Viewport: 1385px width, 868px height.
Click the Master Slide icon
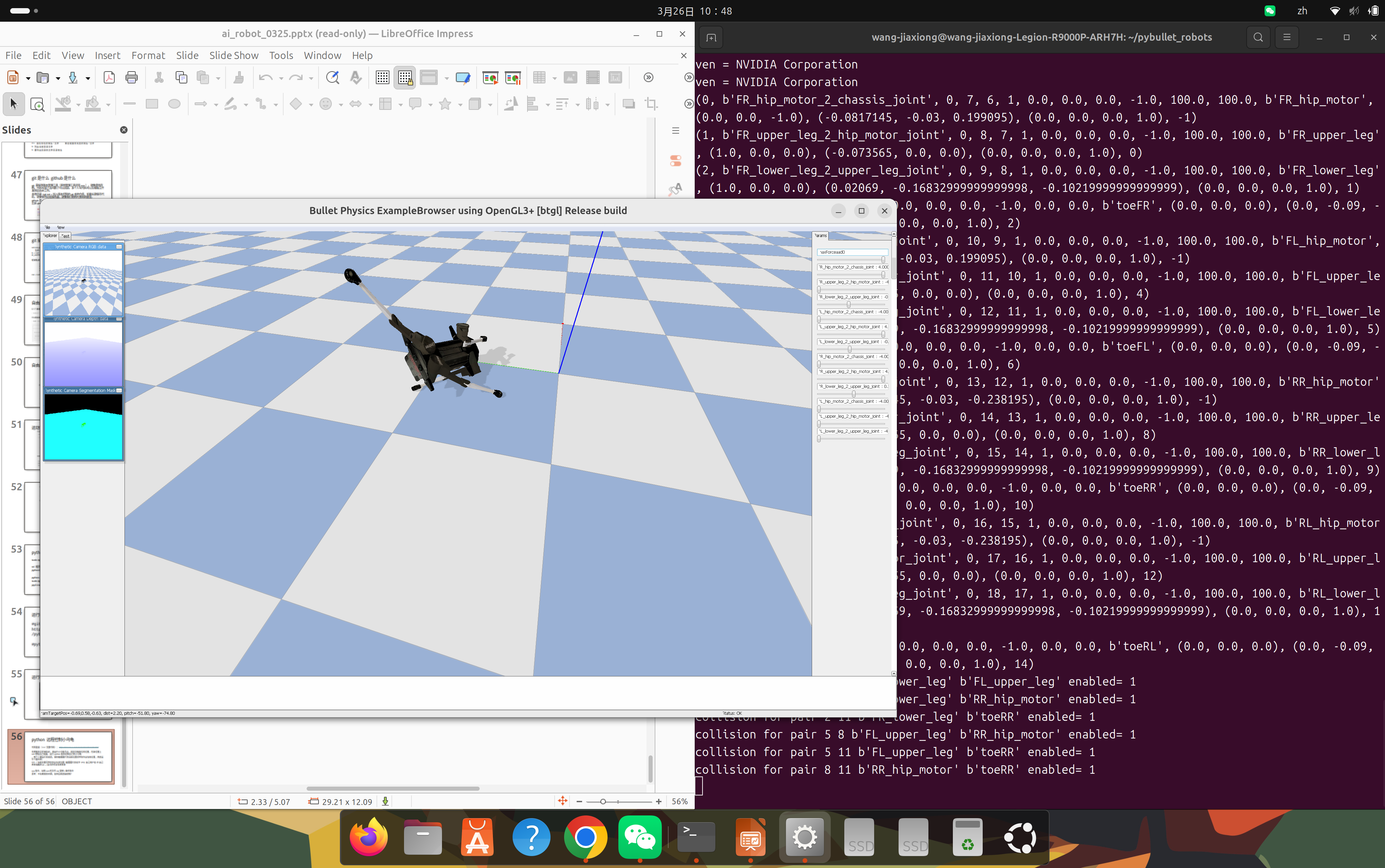coord(463,78)
